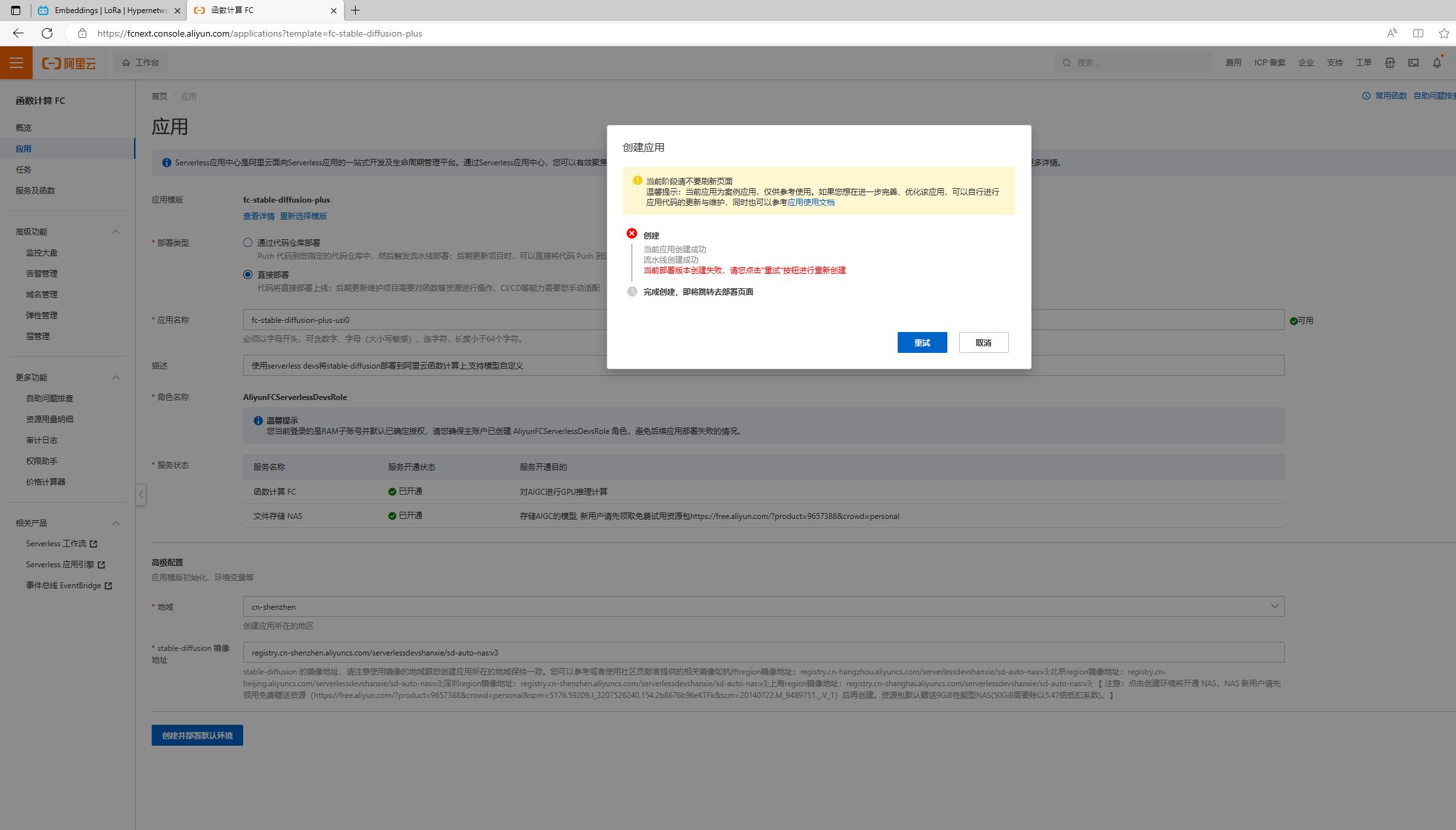The width and height of the screenshot is (1456, 830).
Task: Open the browser read aloud icon
Action: tap(1392, 33)
